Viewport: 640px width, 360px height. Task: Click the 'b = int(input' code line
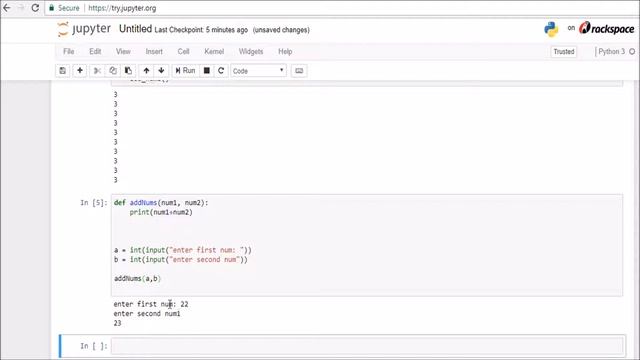tap(181, 260)
